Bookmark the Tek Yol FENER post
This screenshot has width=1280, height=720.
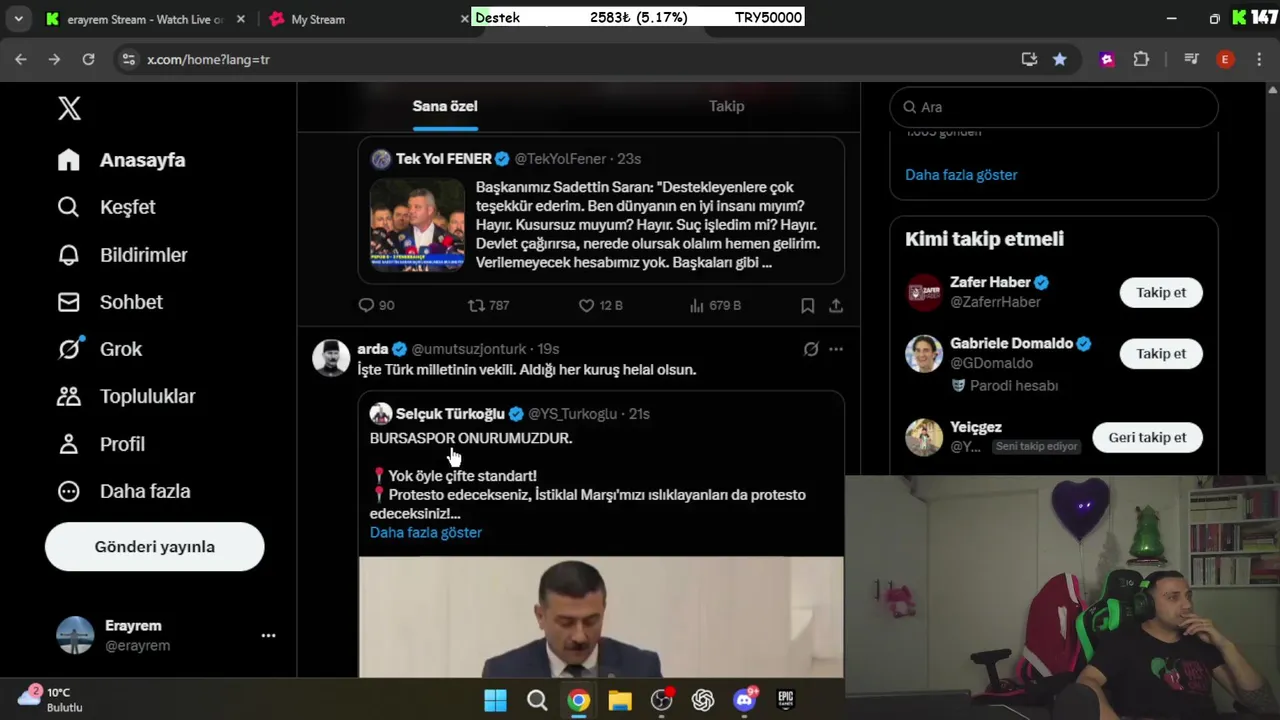click(x=807, y=306)
